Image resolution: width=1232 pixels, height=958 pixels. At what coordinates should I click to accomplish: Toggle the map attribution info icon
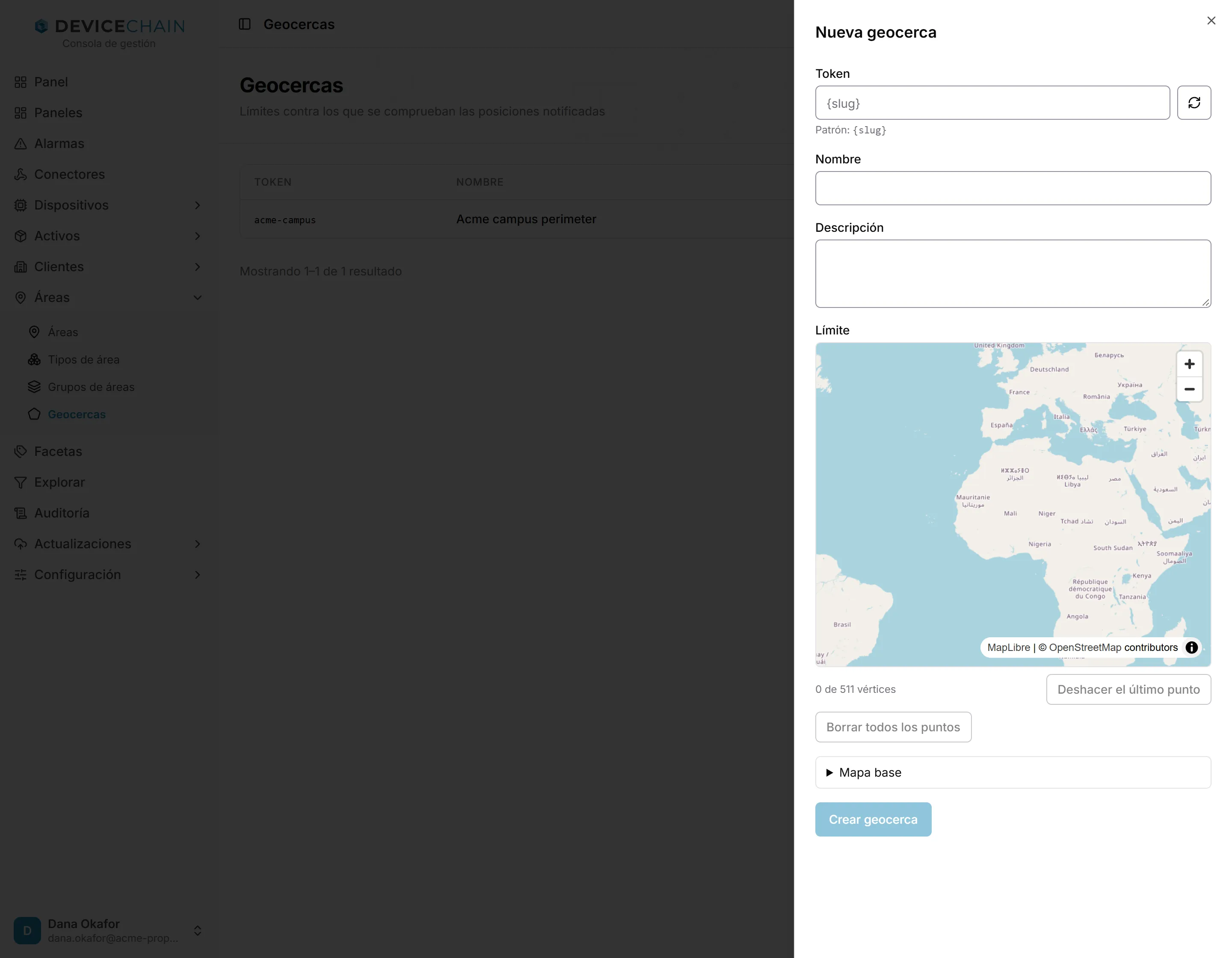click(x=1191, y=648)
